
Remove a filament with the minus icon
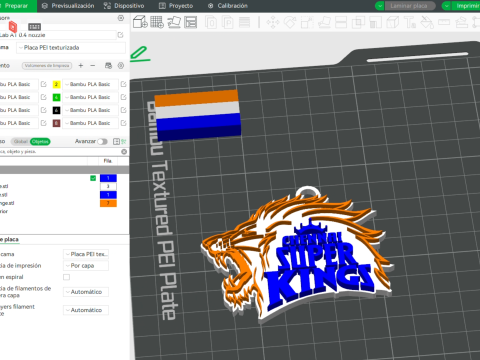(93, 66)
